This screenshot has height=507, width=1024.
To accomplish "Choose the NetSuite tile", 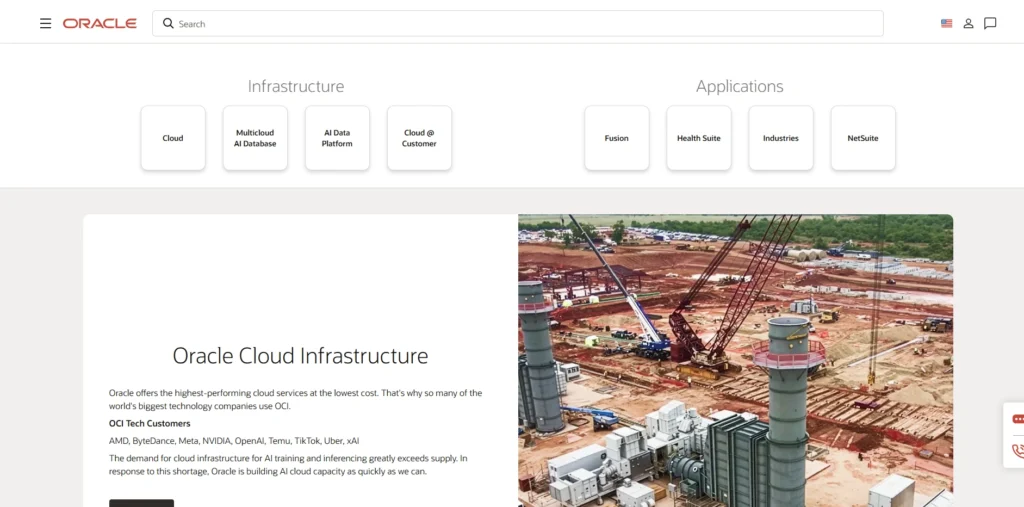I will point(863,138).
